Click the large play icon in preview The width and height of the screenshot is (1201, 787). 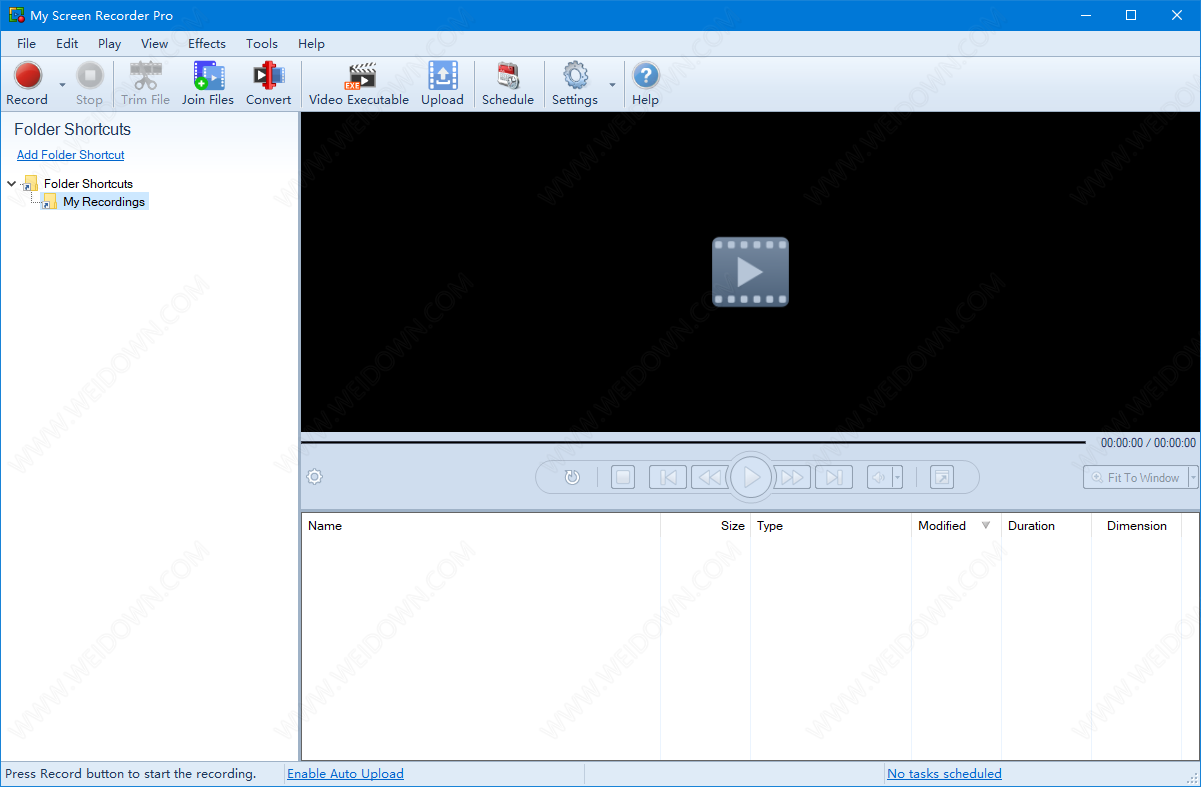click(750, 272)
